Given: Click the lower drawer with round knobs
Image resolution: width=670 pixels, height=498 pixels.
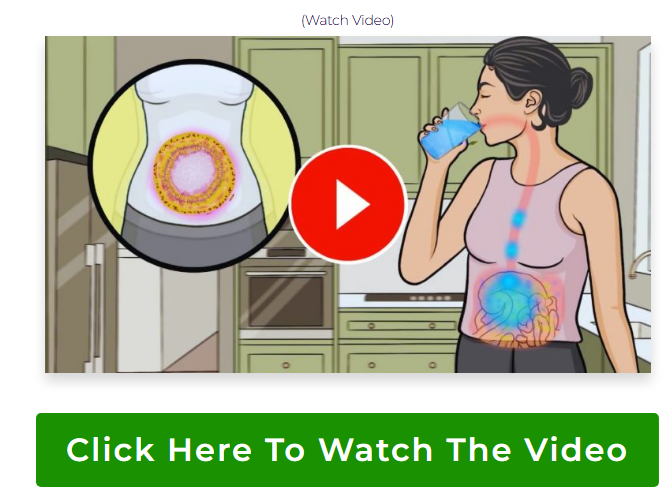Looking at the screenshot, I should pos(402,326).
